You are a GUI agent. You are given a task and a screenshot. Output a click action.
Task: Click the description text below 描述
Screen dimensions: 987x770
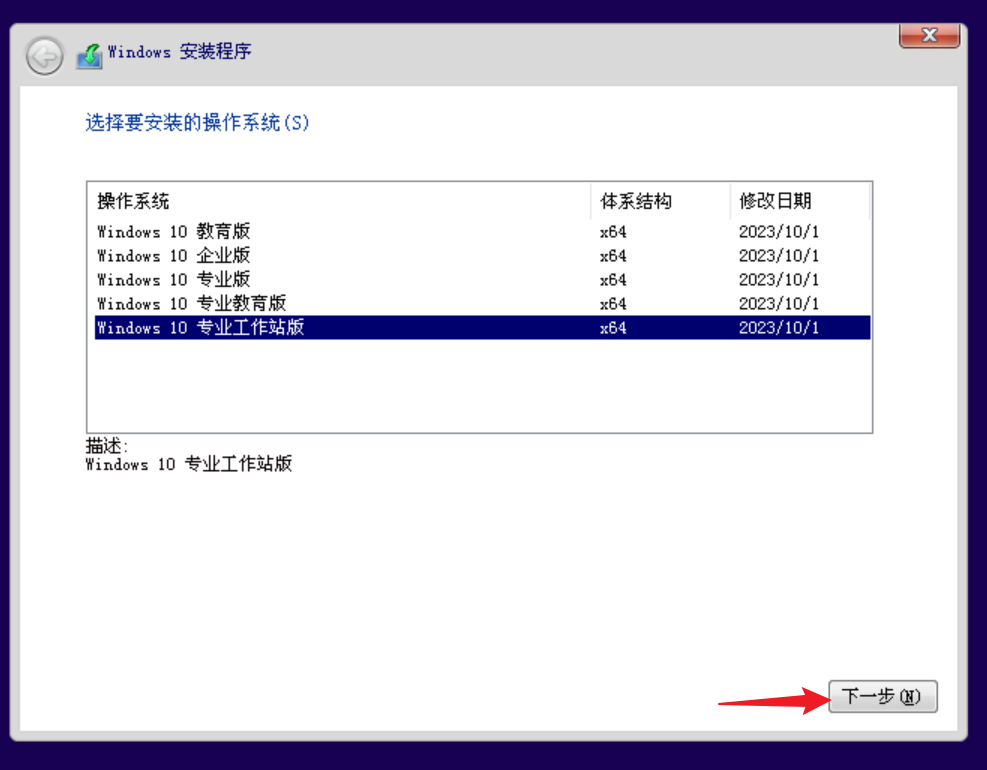pos(189,464)
